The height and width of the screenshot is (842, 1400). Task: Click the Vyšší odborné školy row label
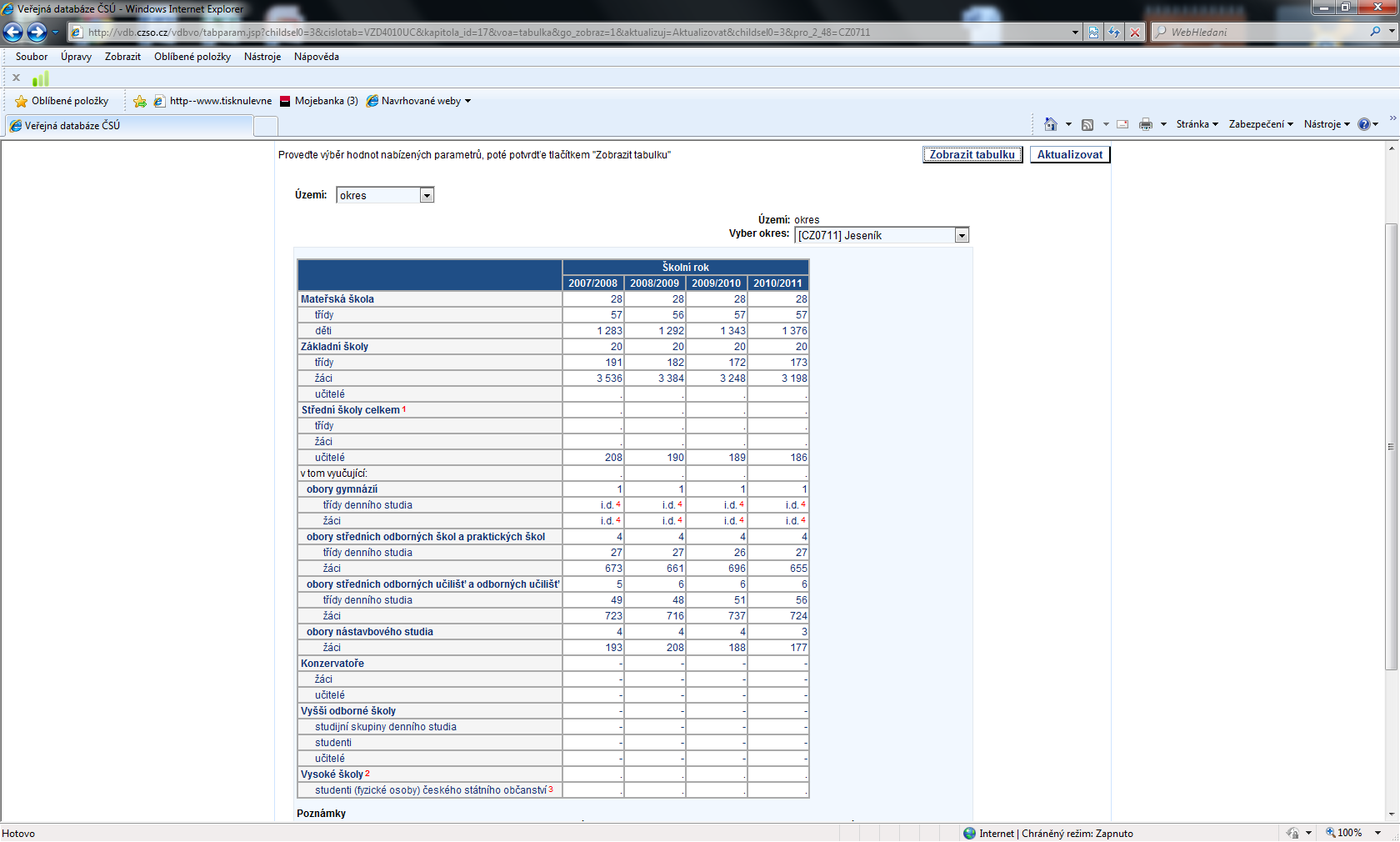coord(348,711)
